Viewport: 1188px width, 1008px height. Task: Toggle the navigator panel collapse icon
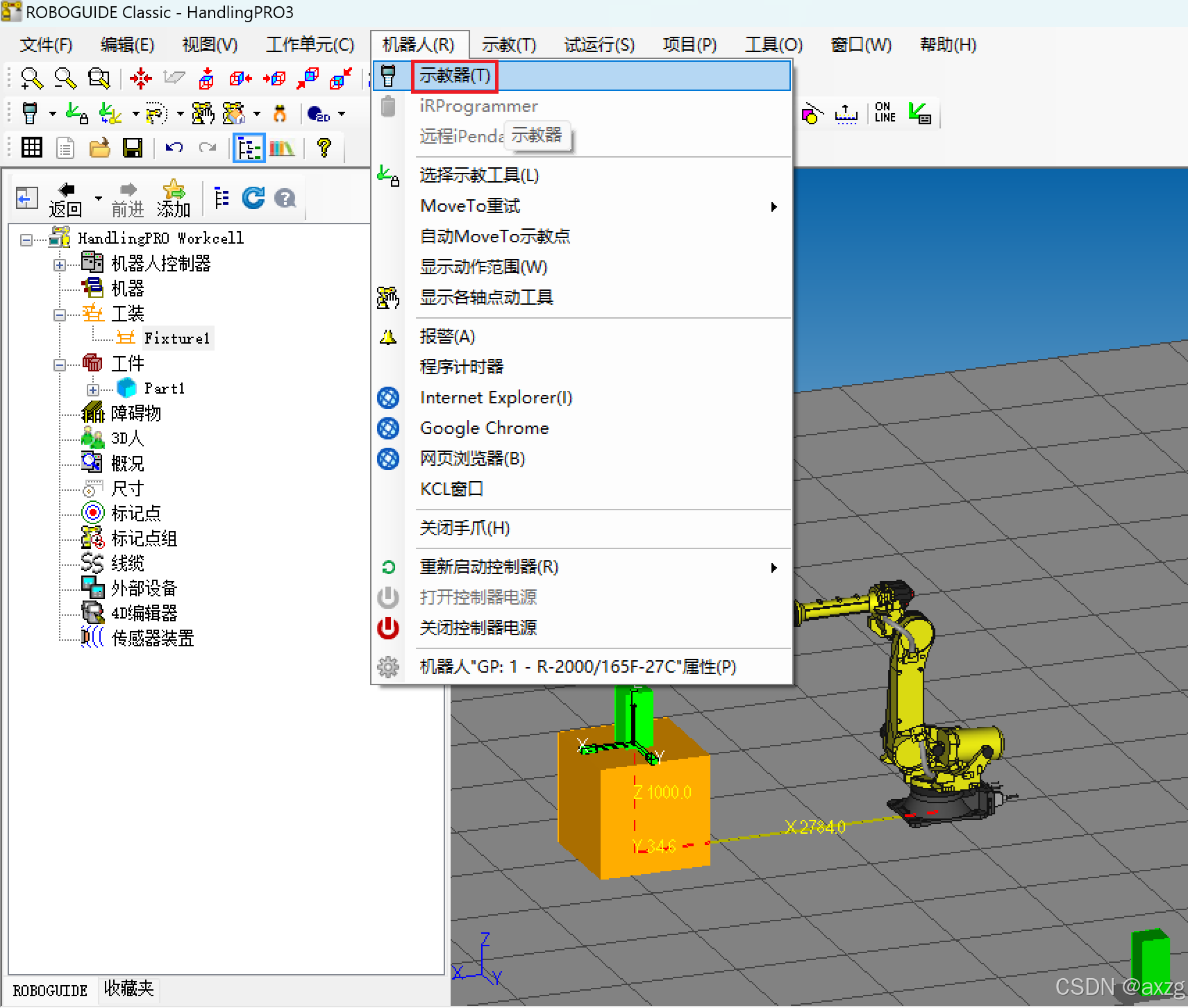click(26, 199)
